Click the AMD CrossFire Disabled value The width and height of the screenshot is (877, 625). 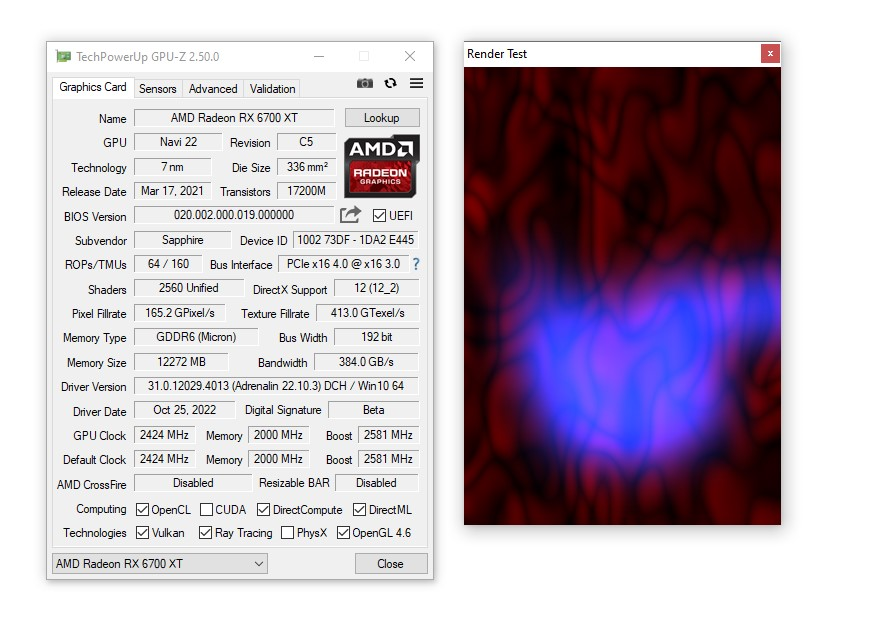pos(193,482)
